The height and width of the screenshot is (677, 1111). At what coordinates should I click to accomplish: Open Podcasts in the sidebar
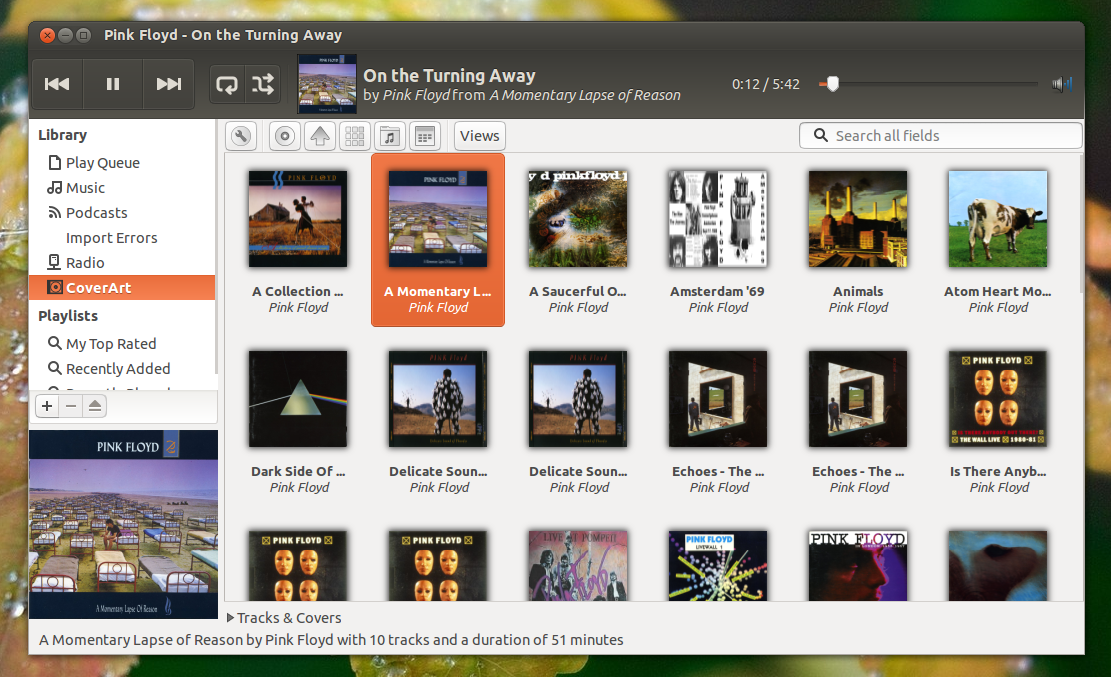122,213
